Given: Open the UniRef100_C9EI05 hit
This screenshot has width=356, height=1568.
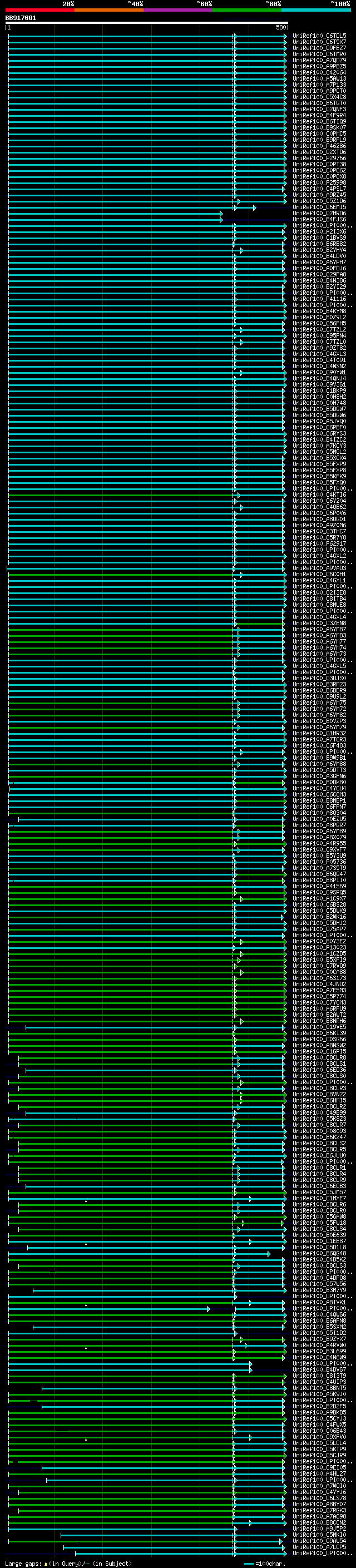Looking at the screenshot, I should [319, 1467].
